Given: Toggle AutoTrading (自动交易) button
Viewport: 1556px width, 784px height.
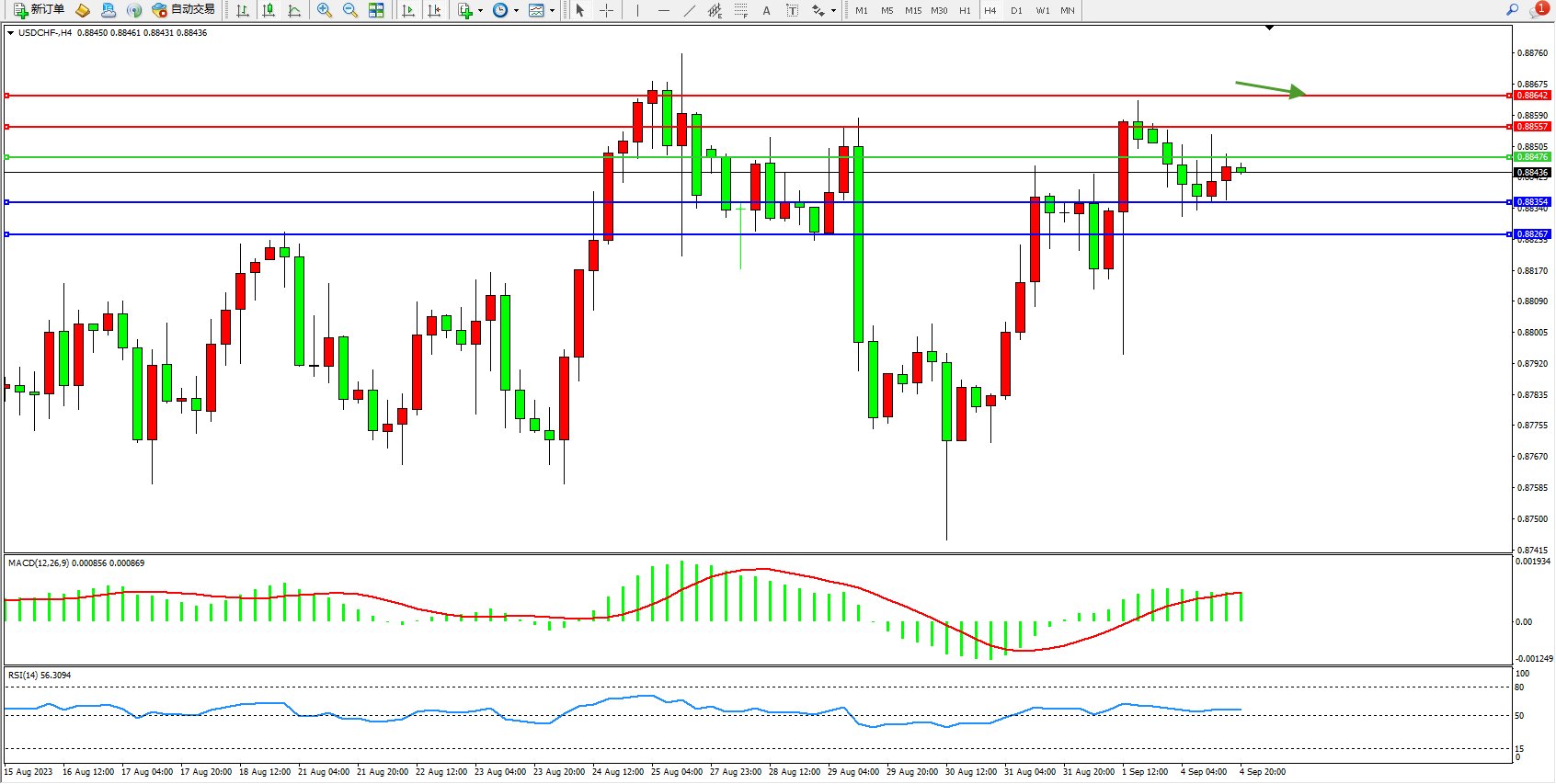Looking at the screenshot, I should tap(183, 10).
